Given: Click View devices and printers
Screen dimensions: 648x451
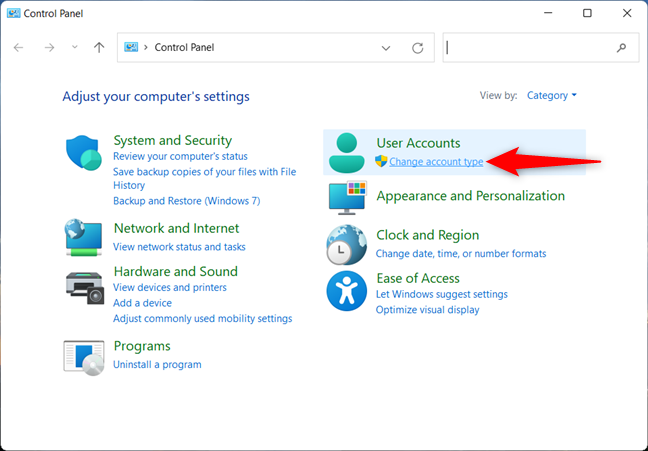Looking at the screenshot, I should (170, 287).
